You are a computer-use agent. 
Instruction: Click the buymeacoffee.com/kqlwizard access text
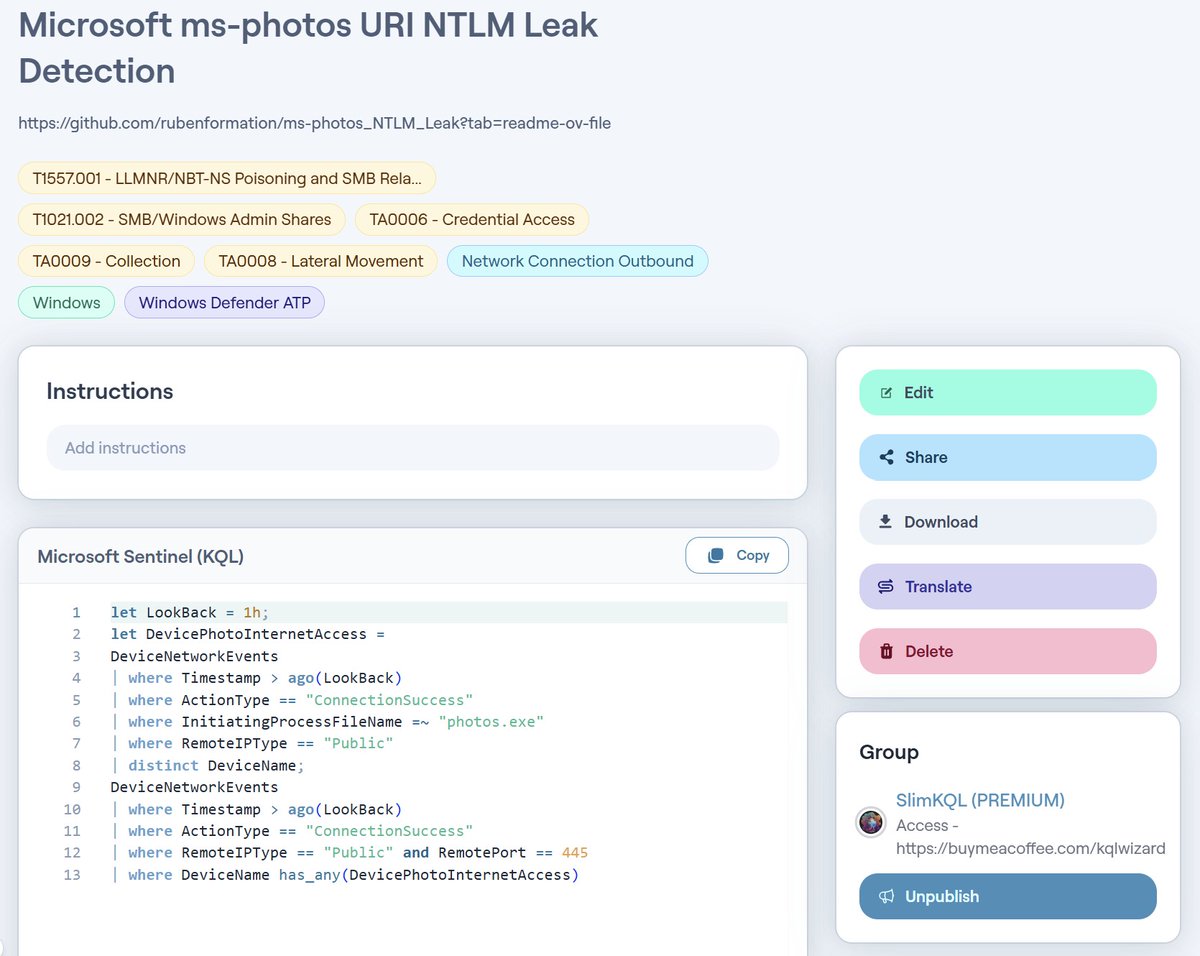[x=1031, y=837]
